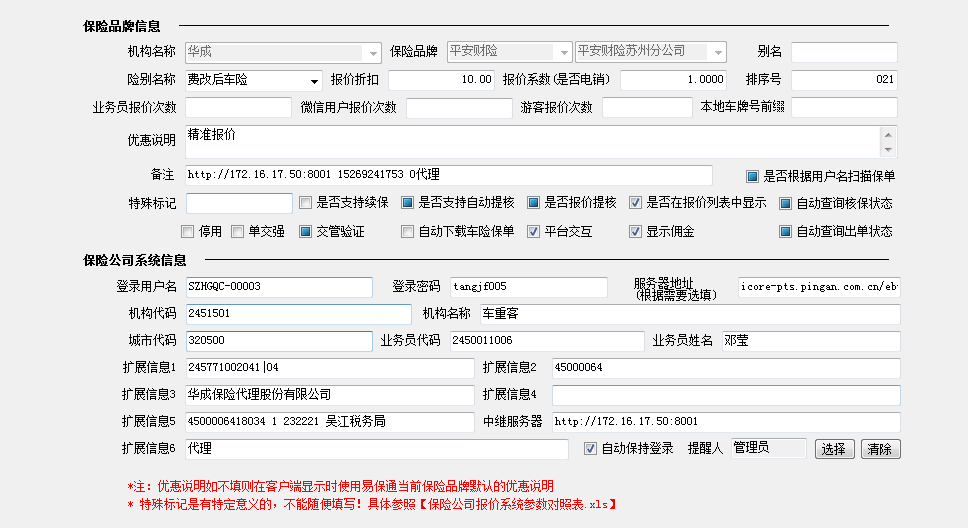Click the 保险公司系统信息 section heading
The width and height of the screenshot is (968, 528).
(135, 260)
